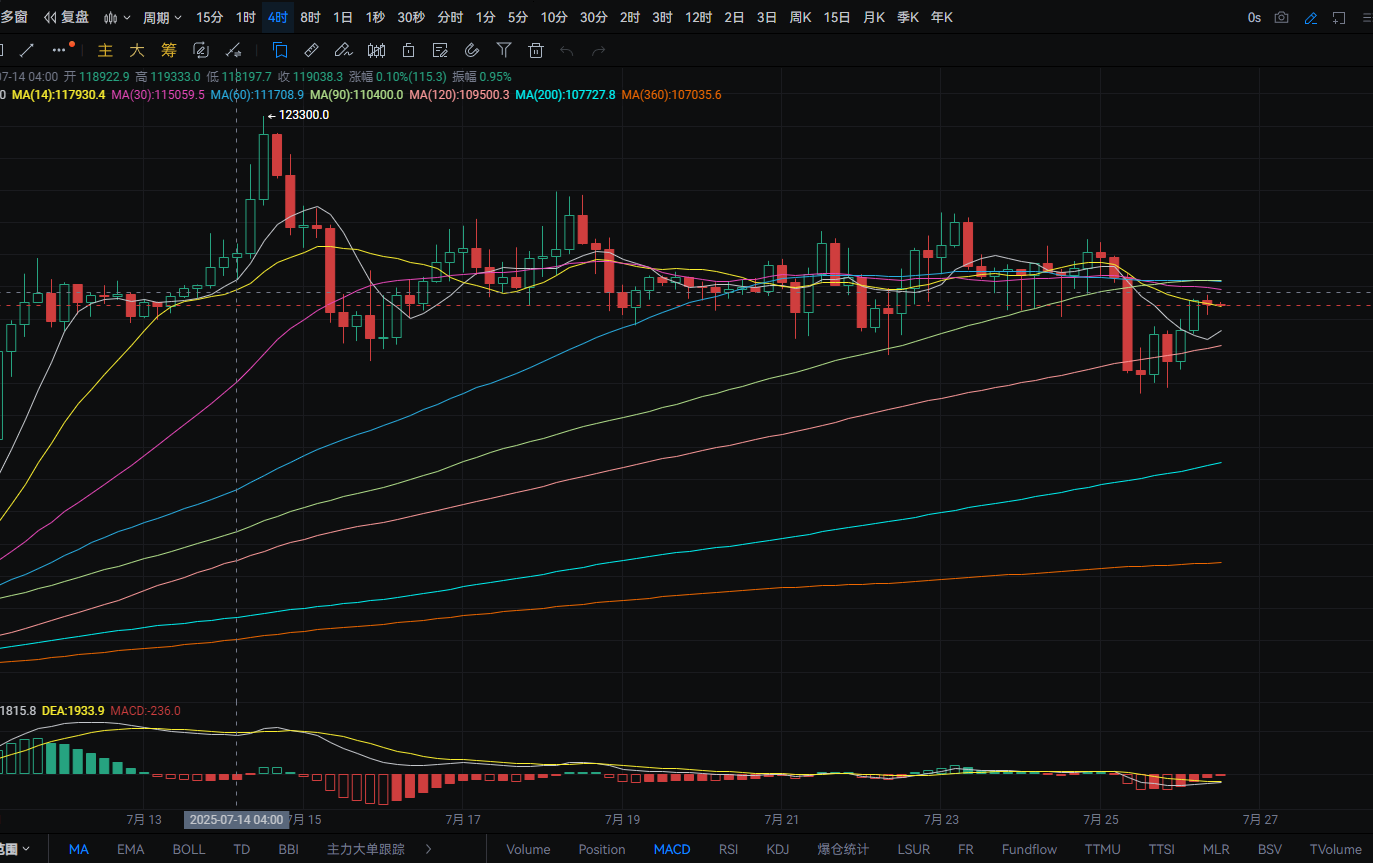Open the pencil brush drawing tool
1373x863 pixels.
tap(343, 50)
